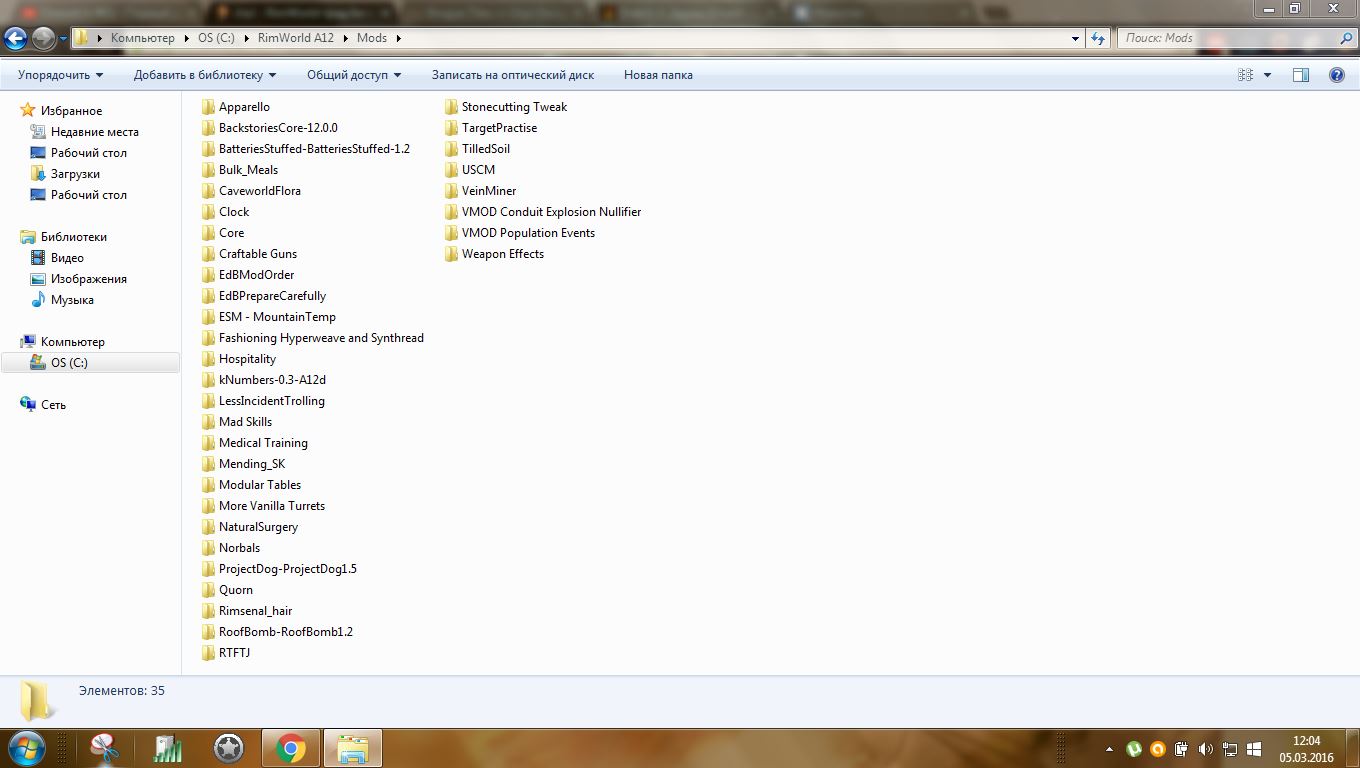Select "Компьютер" in the address bar
The image size is (1360, 768).
click(x=143, y=38)
